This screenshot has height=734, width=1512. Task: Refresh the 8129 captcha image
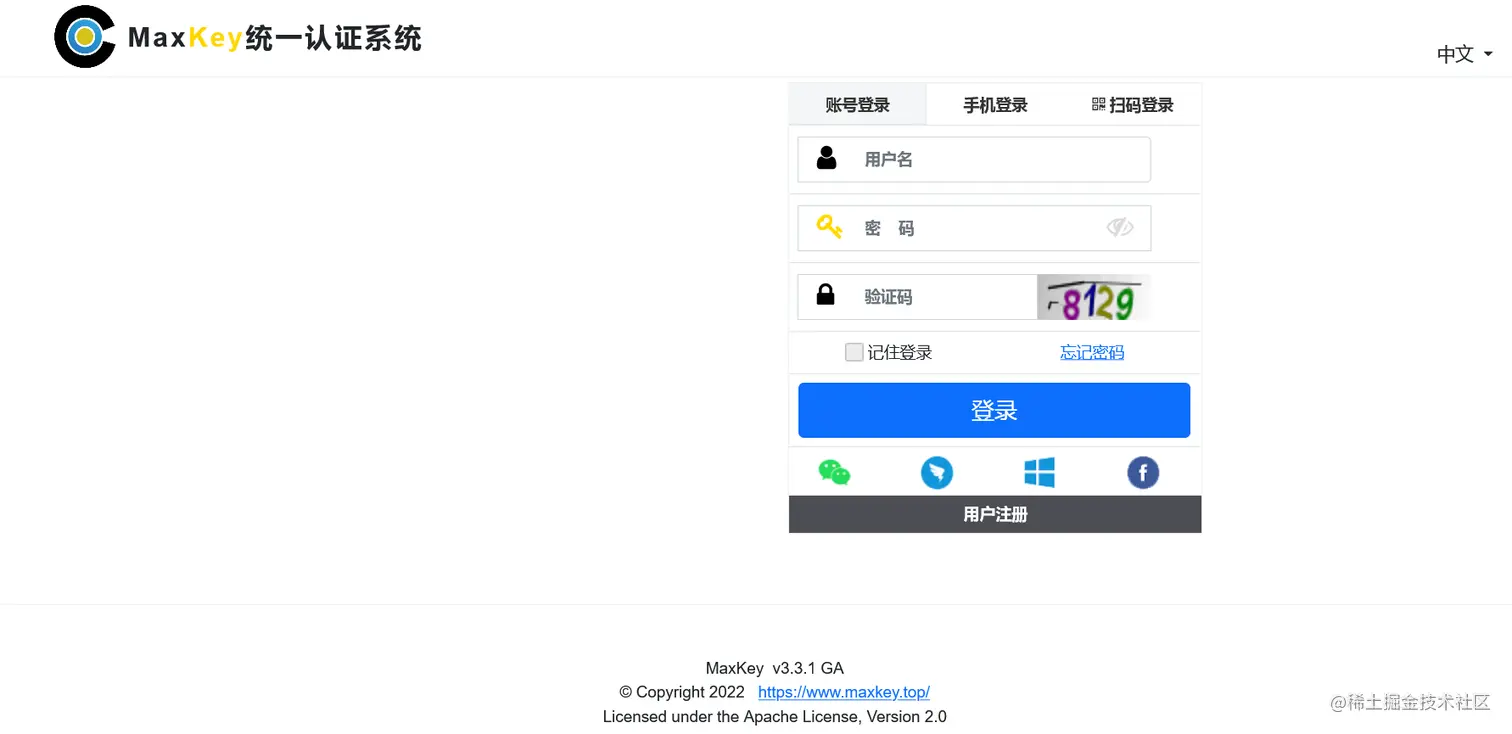click(1094, 297)
